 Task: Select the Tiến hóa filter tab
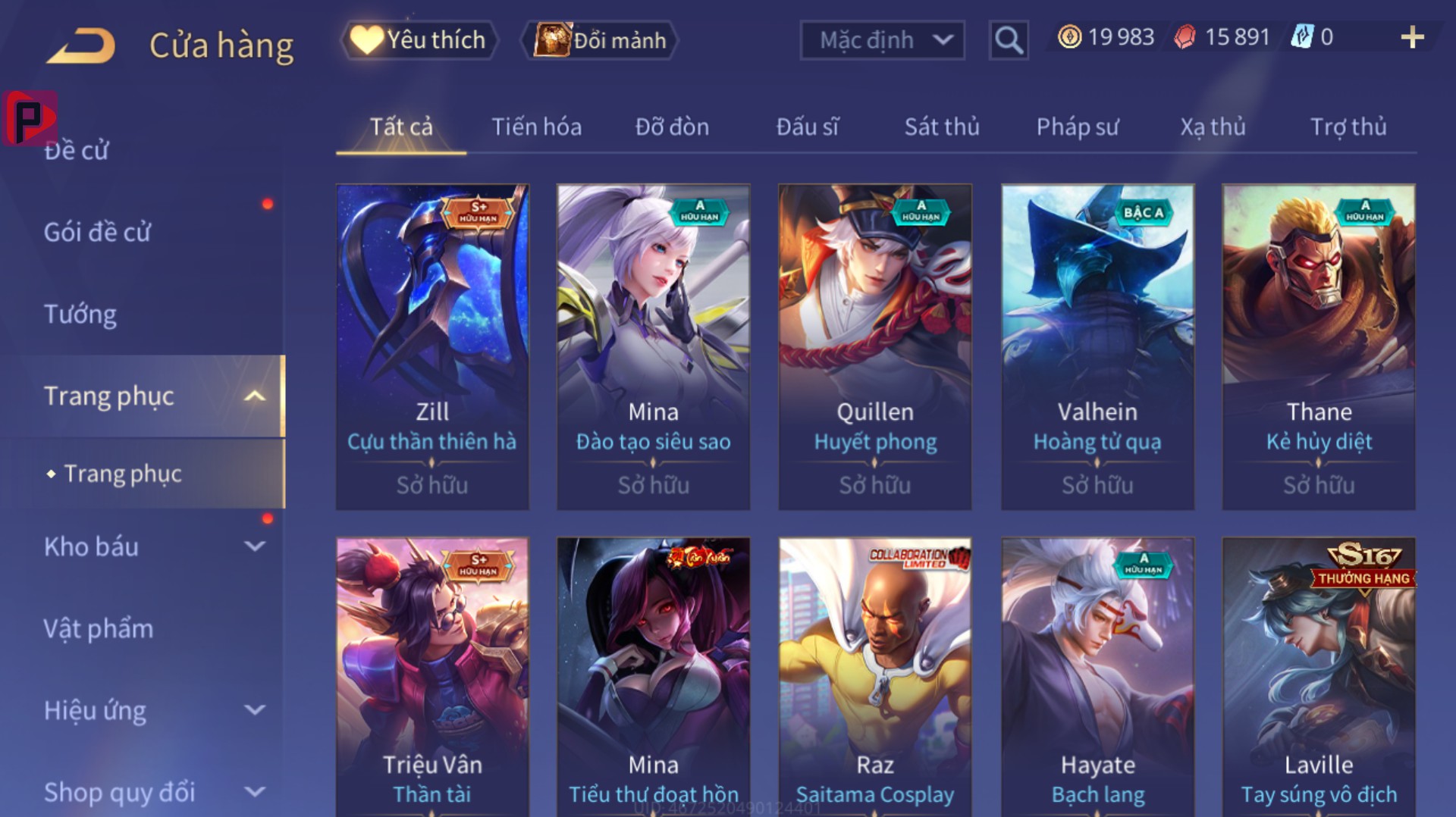tap(537, 127)
